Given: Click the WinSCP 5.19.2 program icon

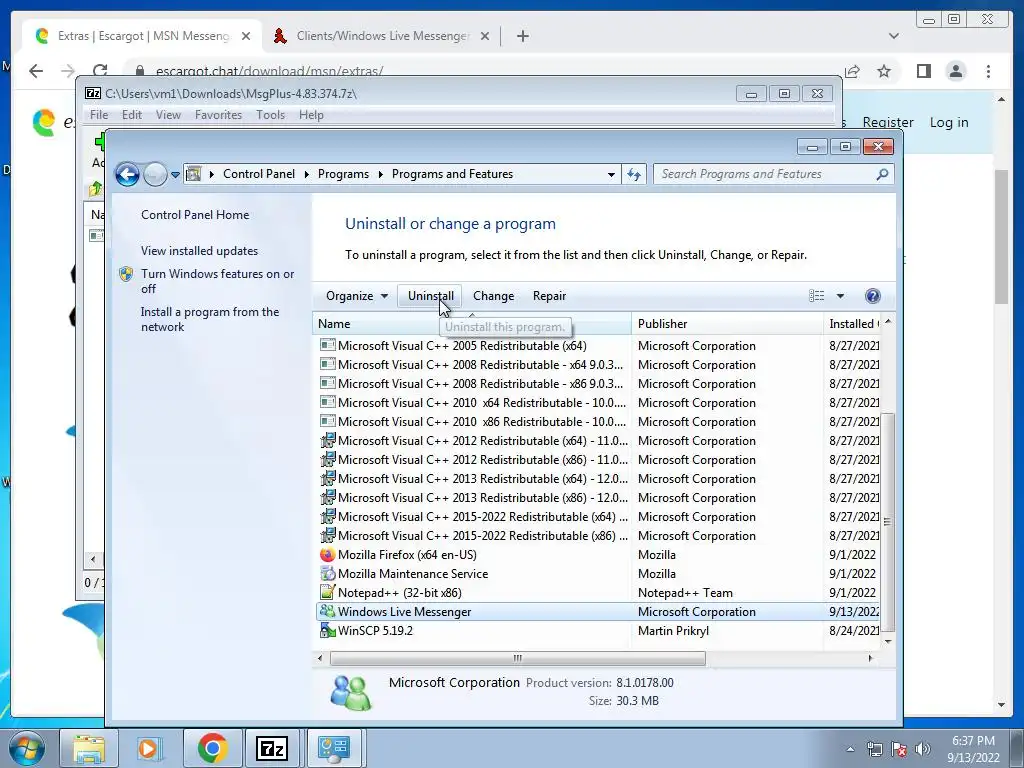Looking at the screenshot, I should coord(327,630).
